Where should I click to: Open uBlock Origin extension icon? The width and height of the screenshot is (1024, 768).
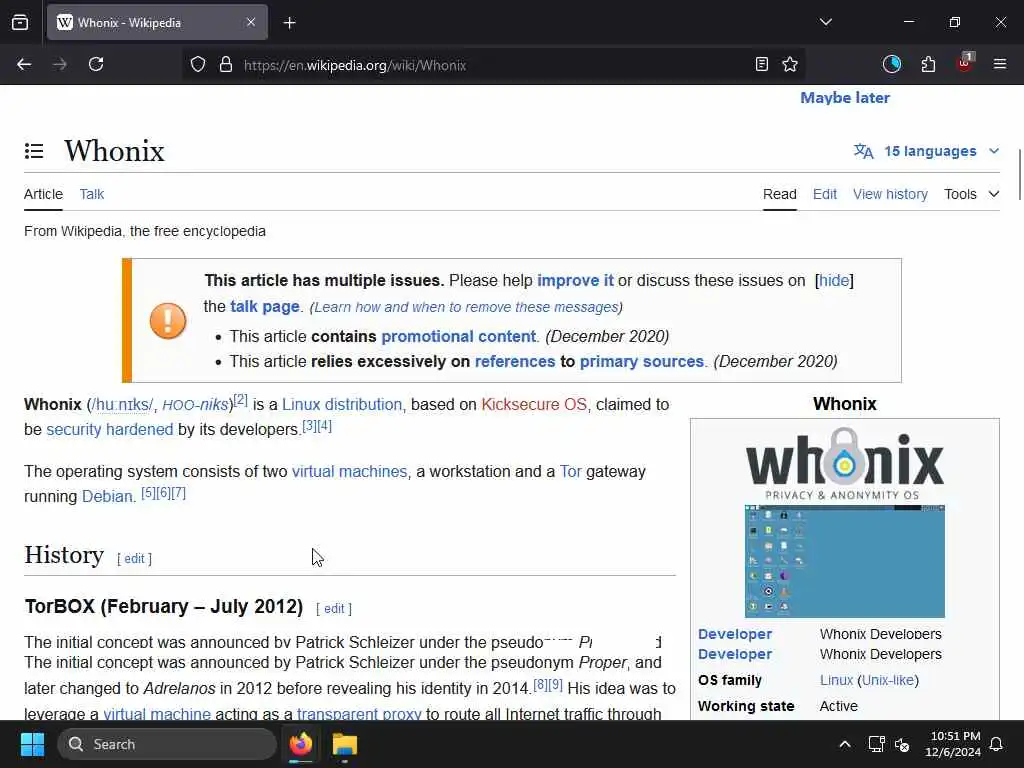click(x=965, y=63)
